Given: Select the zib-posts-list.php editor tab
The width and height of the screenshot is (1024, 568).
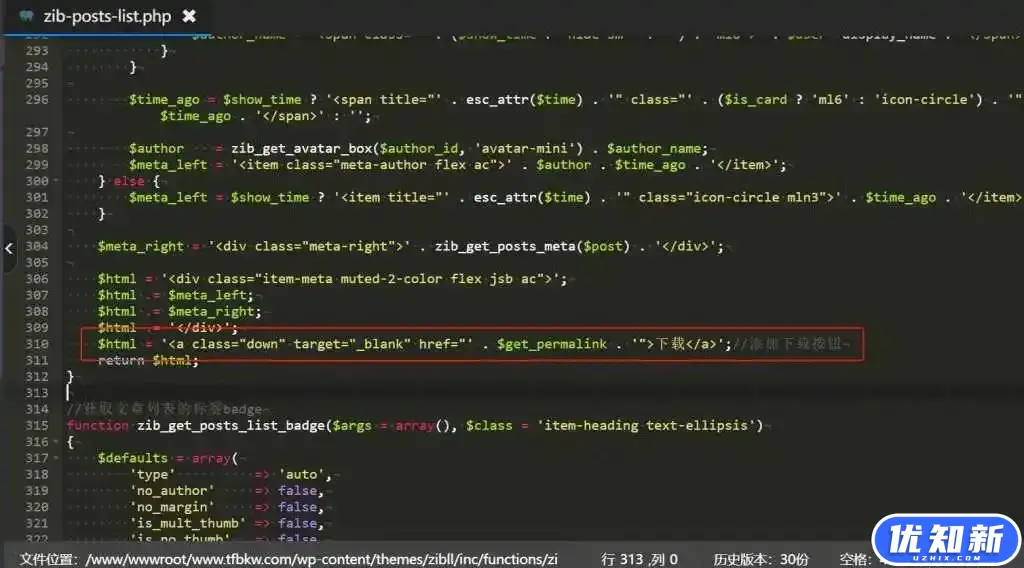Looking at the screenshot, I should [x=106, y=17].
